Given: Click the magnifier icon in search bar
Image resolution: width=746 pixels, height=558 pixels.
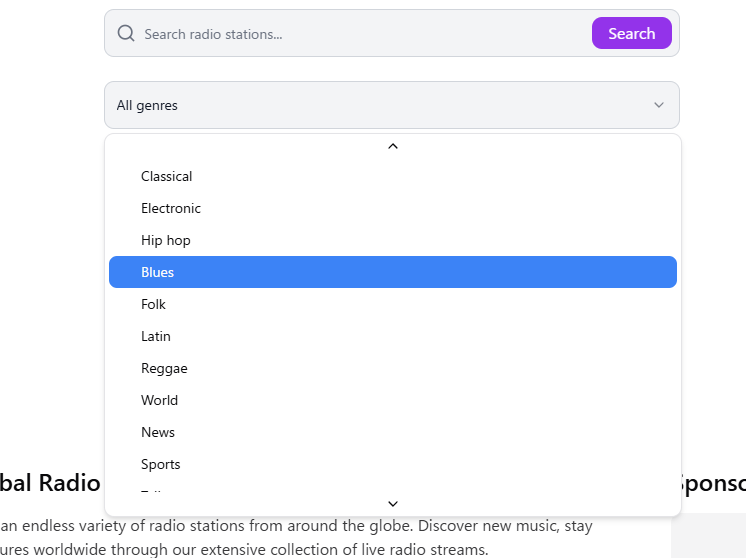Looking at the screenshot, I should pos(126,33).
